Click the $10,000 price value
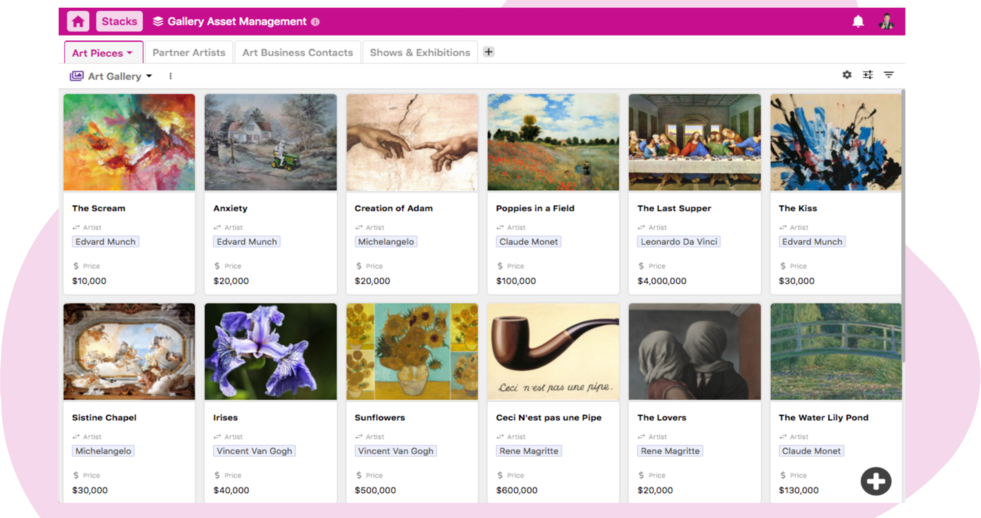 (89, 282)
